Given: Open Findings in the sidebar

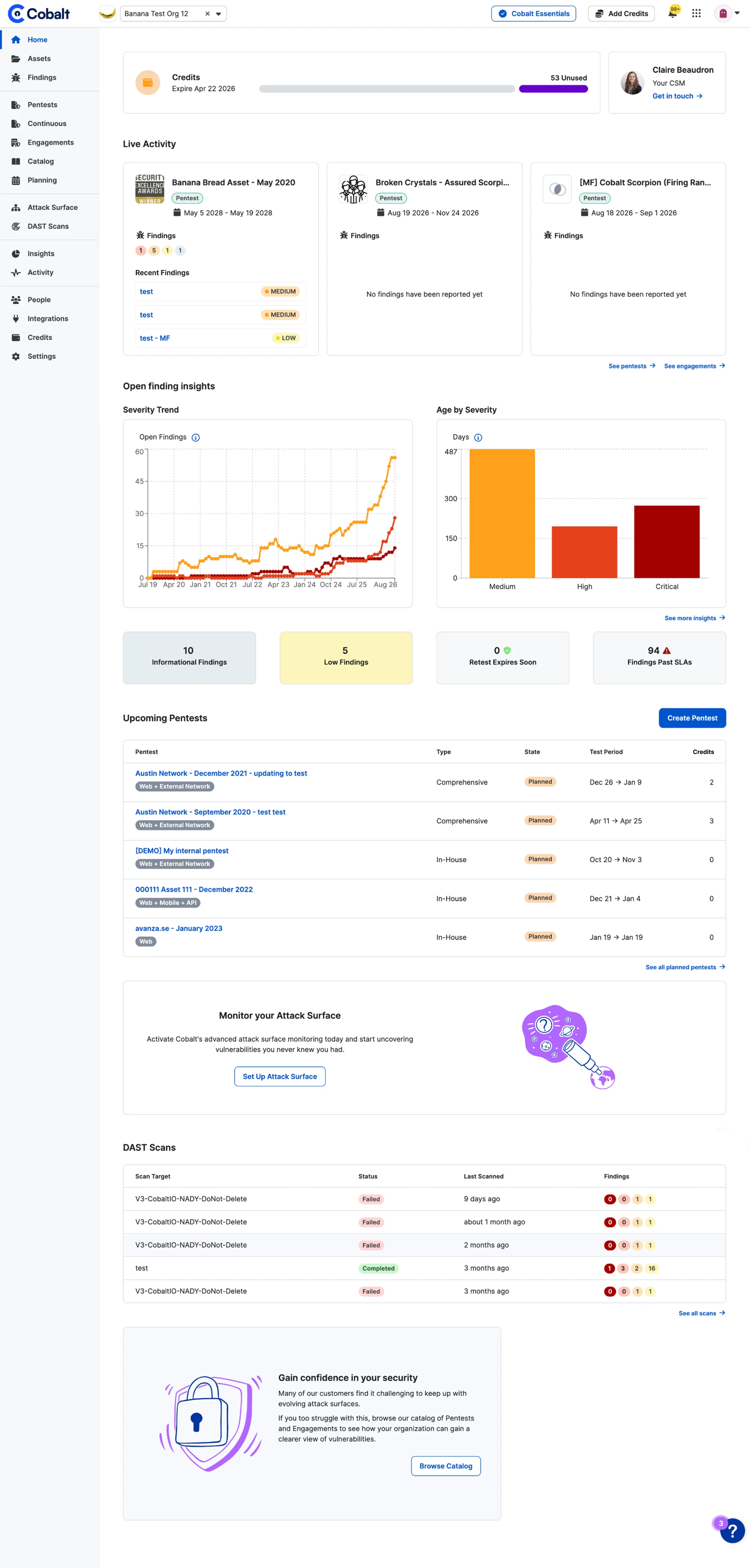Looking at the screenshot, I should click(49, 77).
